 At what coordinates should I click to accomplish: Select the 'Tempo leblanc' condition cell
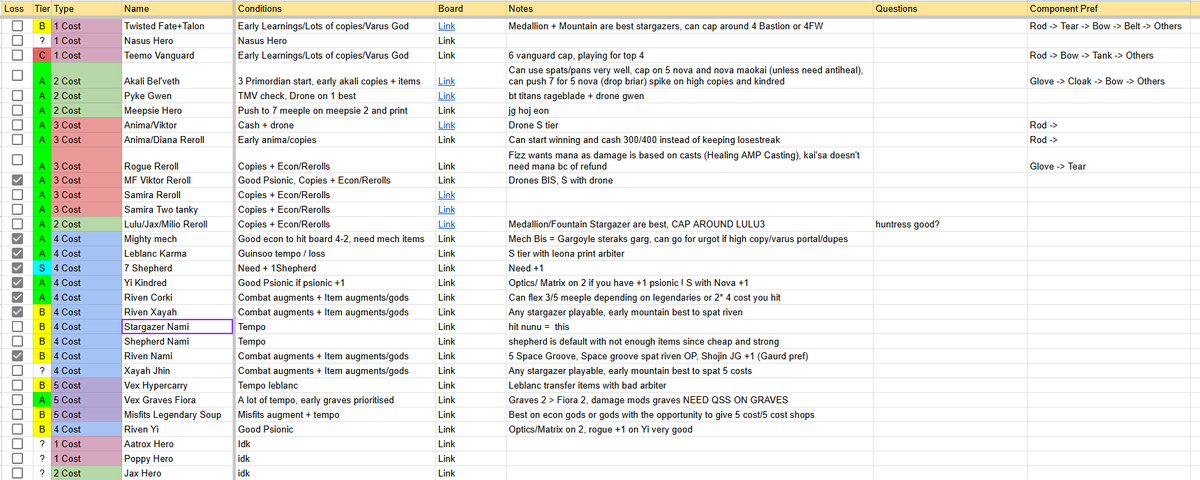click(335, 384)
